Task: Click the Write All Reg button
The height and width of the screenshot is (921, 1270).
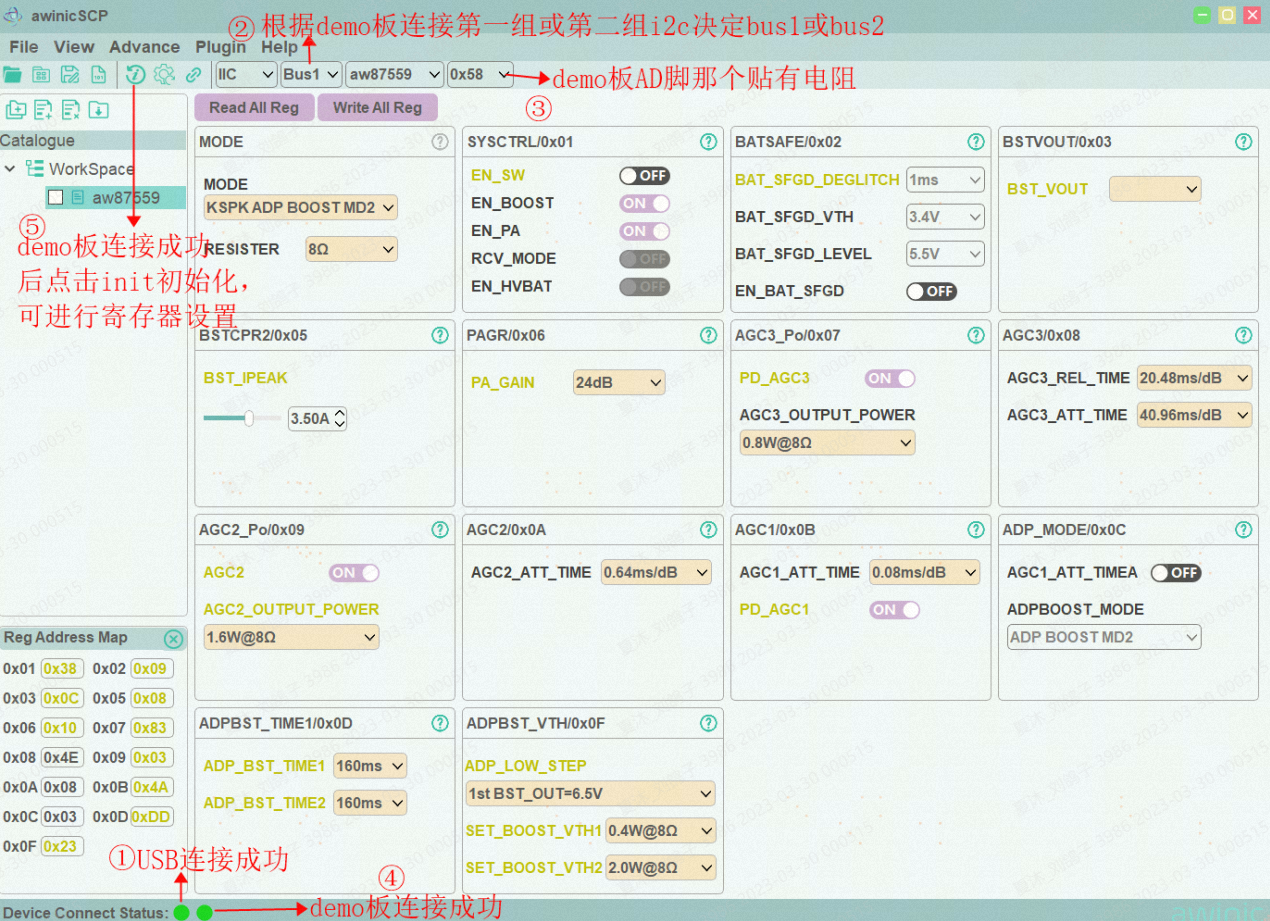Action: 377,108
